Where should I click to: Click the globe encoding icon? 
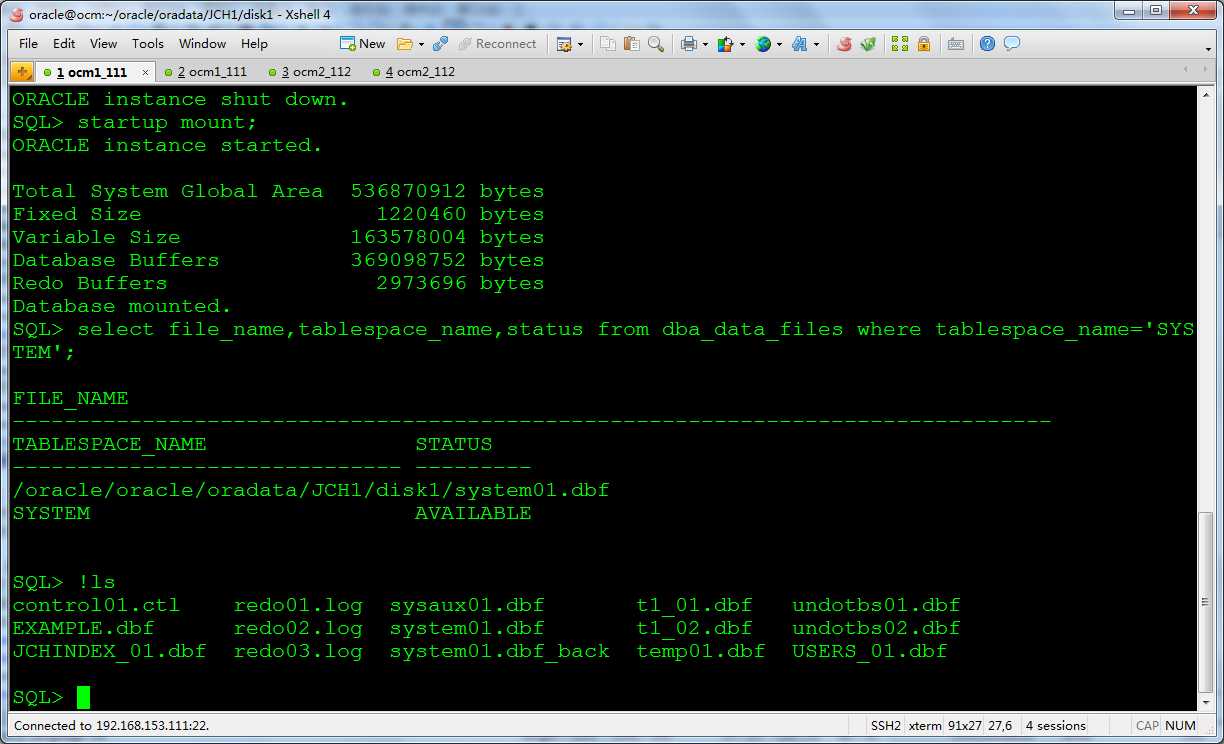pos(763,44)
